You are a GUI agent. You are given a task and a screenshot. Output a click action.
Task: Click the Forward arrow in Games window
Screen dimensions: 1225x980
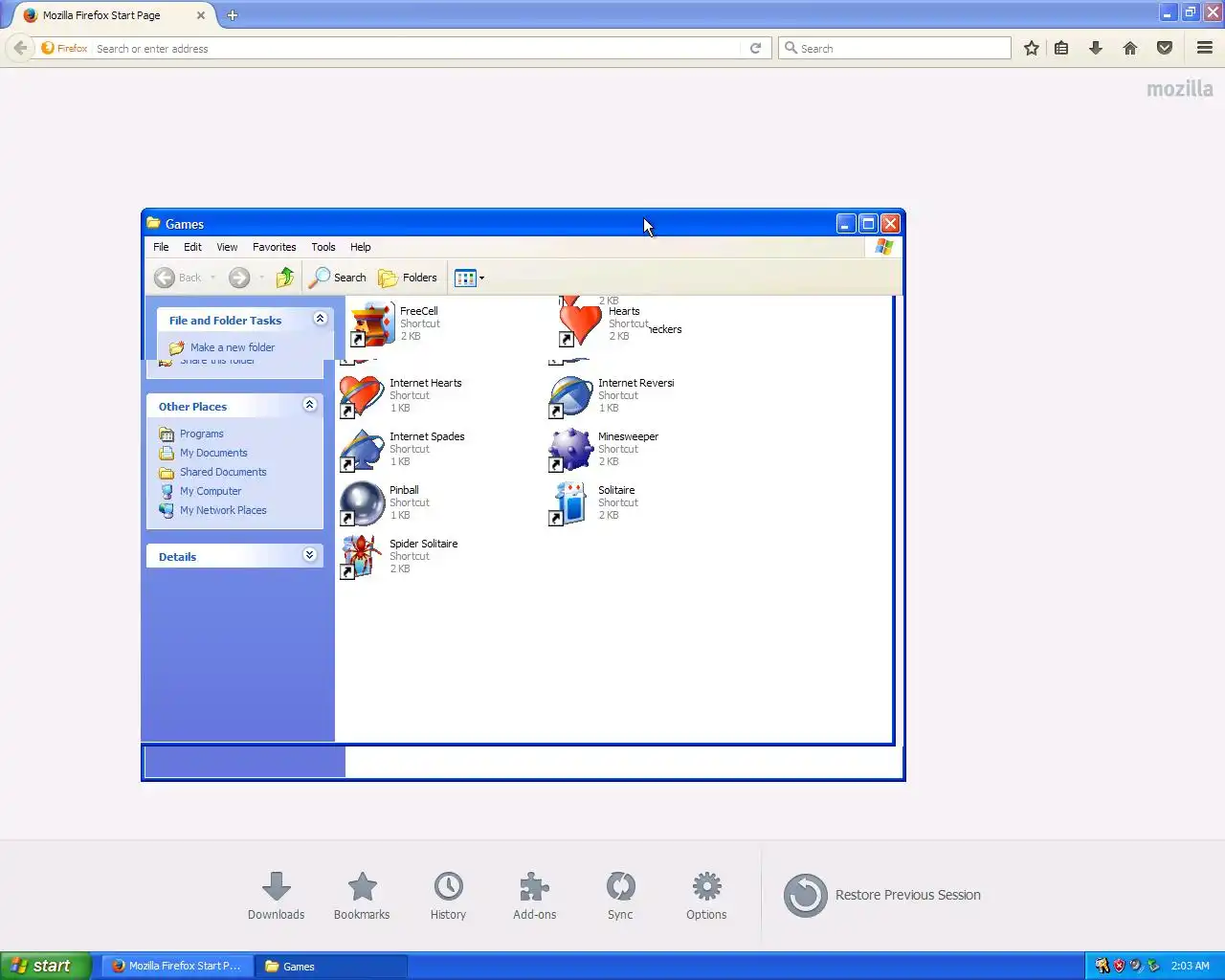(239, 278)
